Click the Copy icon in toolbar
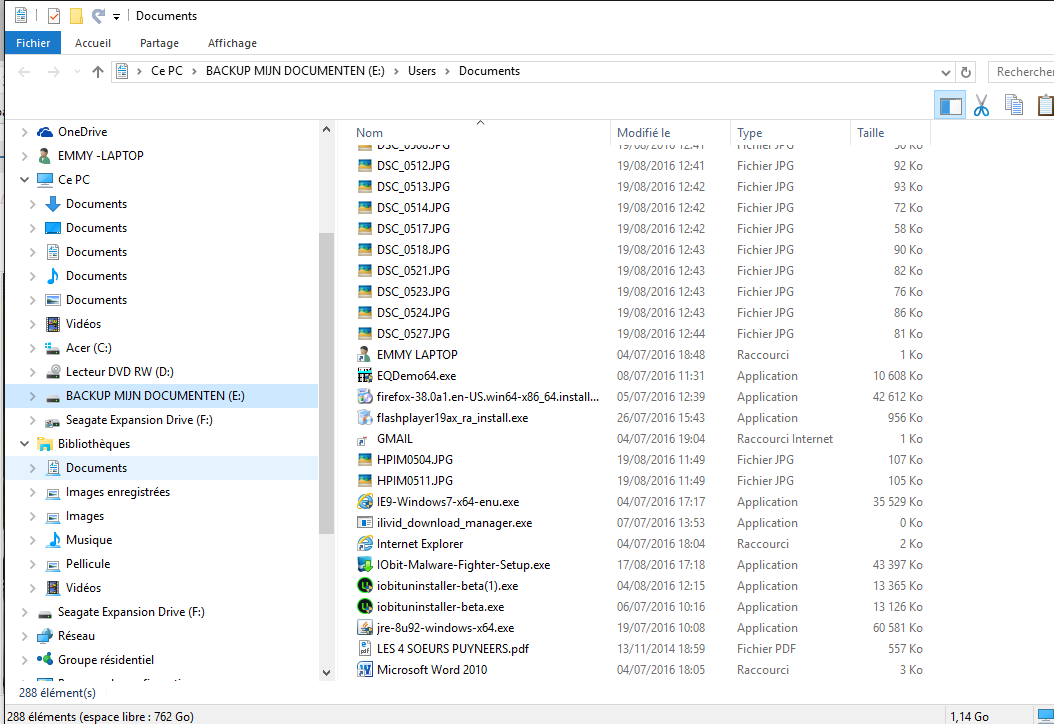 (1014, 105)
